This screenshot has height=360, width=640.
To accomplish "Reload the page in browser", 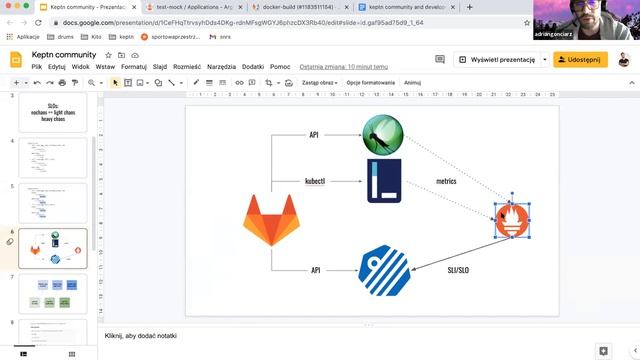I will [x=38, y=23].
